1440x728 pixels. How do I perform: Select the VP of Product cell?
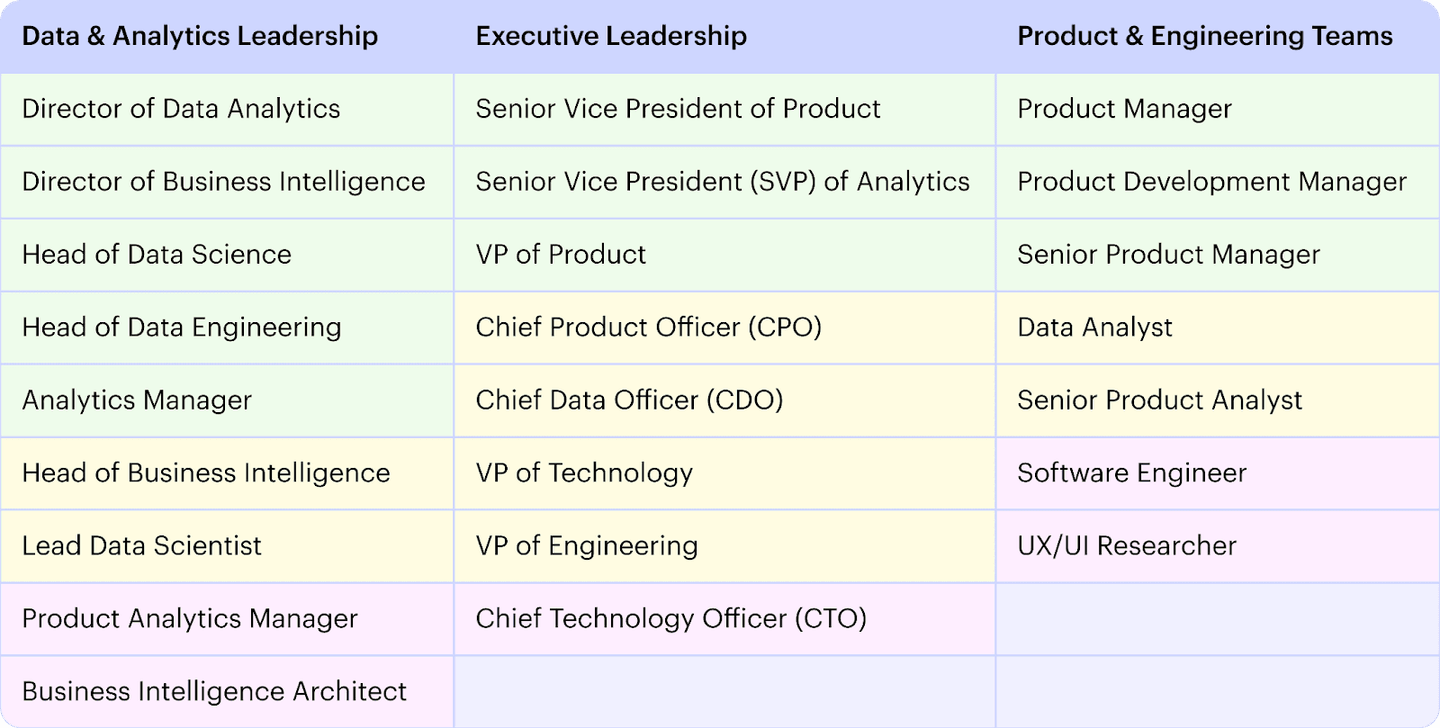(x=561, y=254)
